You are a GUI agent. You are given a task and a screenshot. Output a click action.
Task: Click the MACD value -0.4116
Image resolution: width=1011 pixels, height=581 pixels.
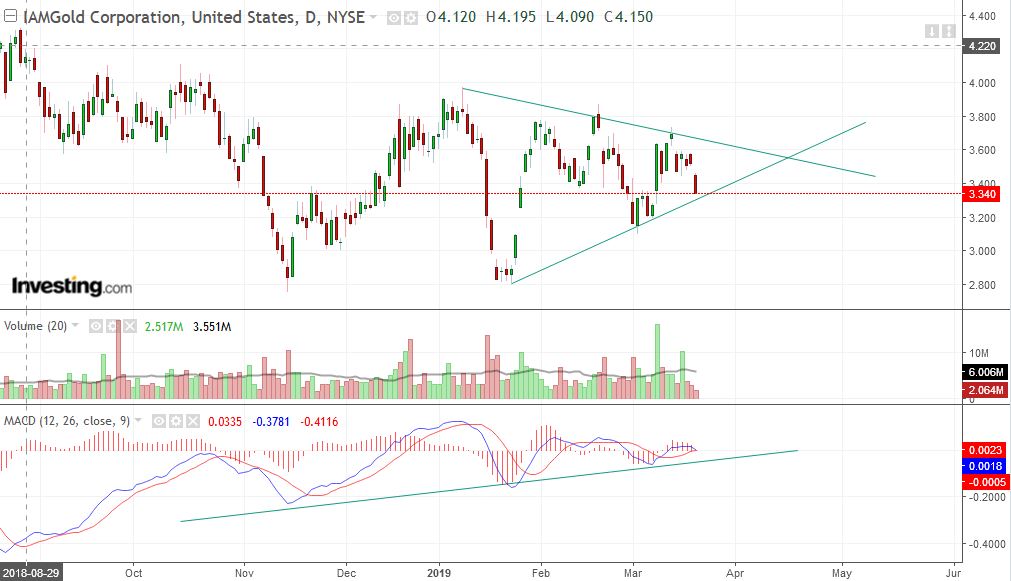pyautogui.click(x=319, y=422)
